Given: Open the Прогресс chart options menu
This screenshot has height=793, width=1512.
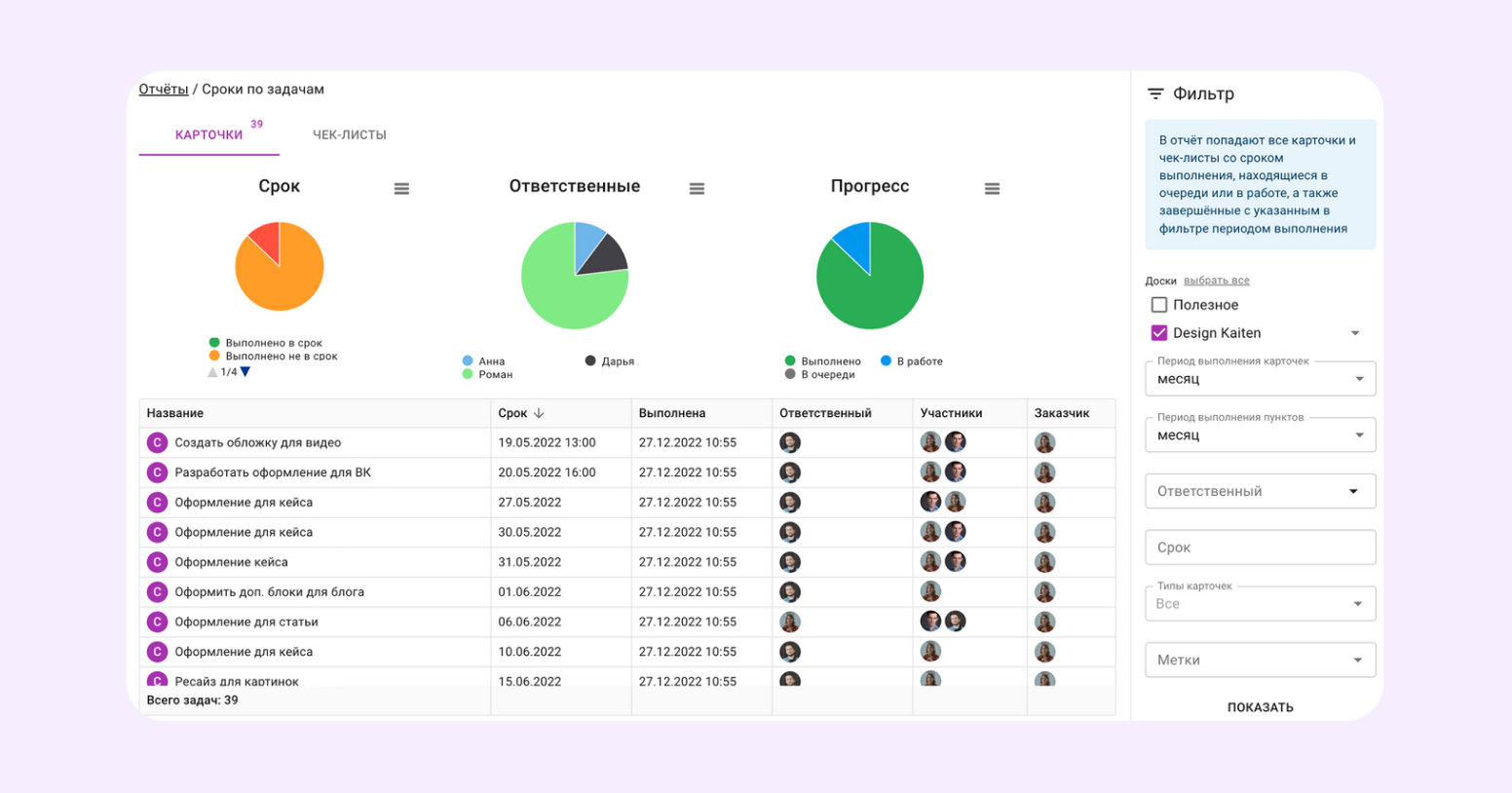Looking at the screenshot, I should pyautogui.click(x=992, y=189).
